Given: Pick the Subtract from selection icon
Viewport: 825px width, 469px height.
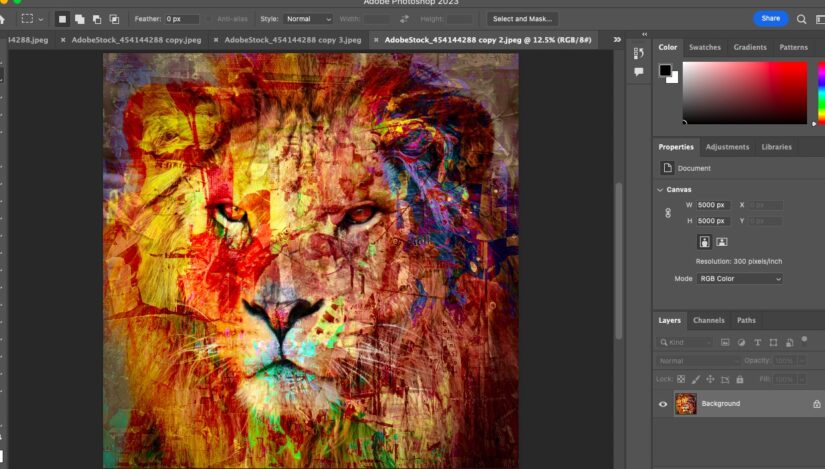Looking at the screenshot, I should (x=97, y=19).
